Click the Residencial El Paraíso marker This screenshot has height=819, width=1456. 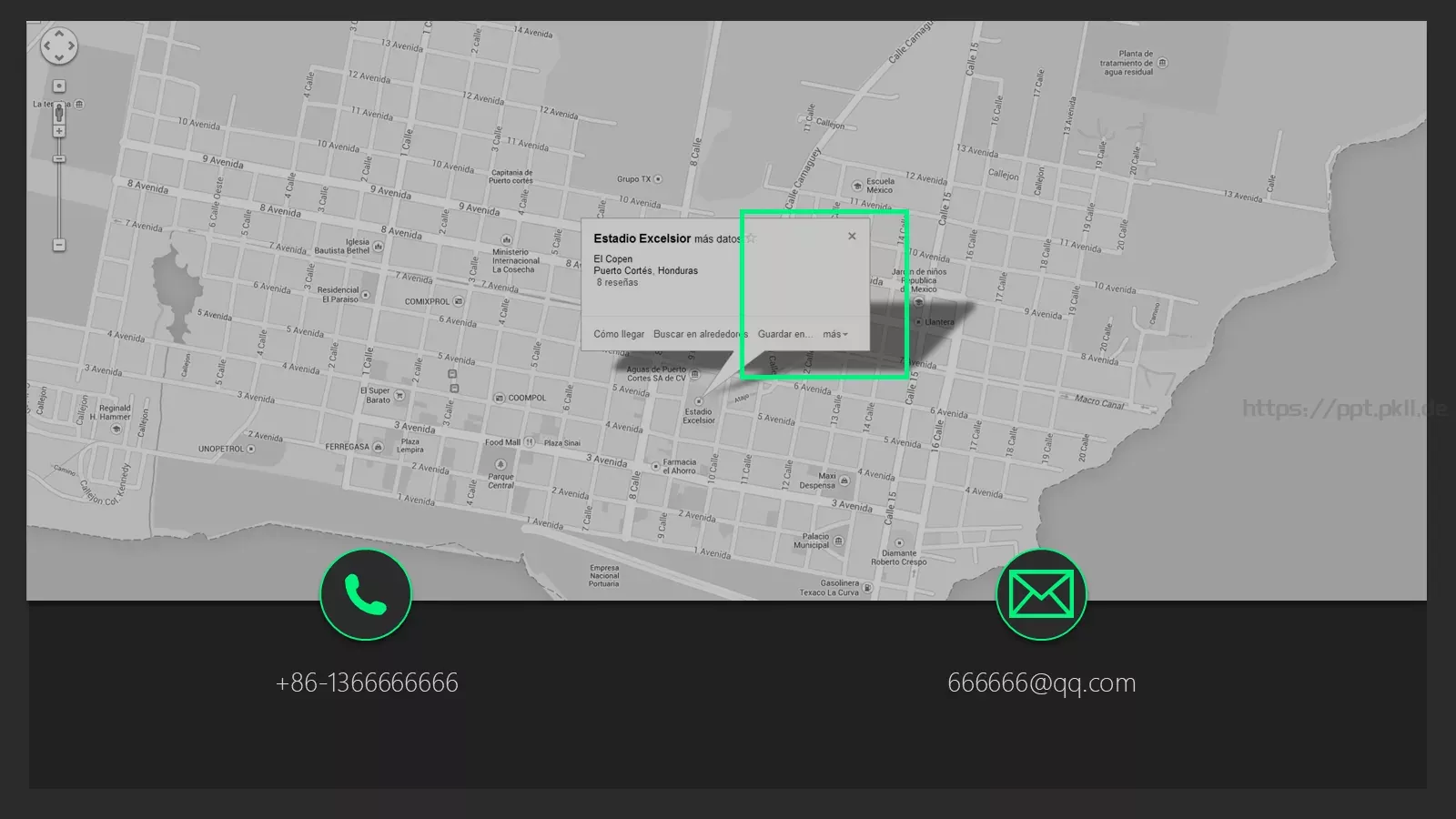click(367, 294)
